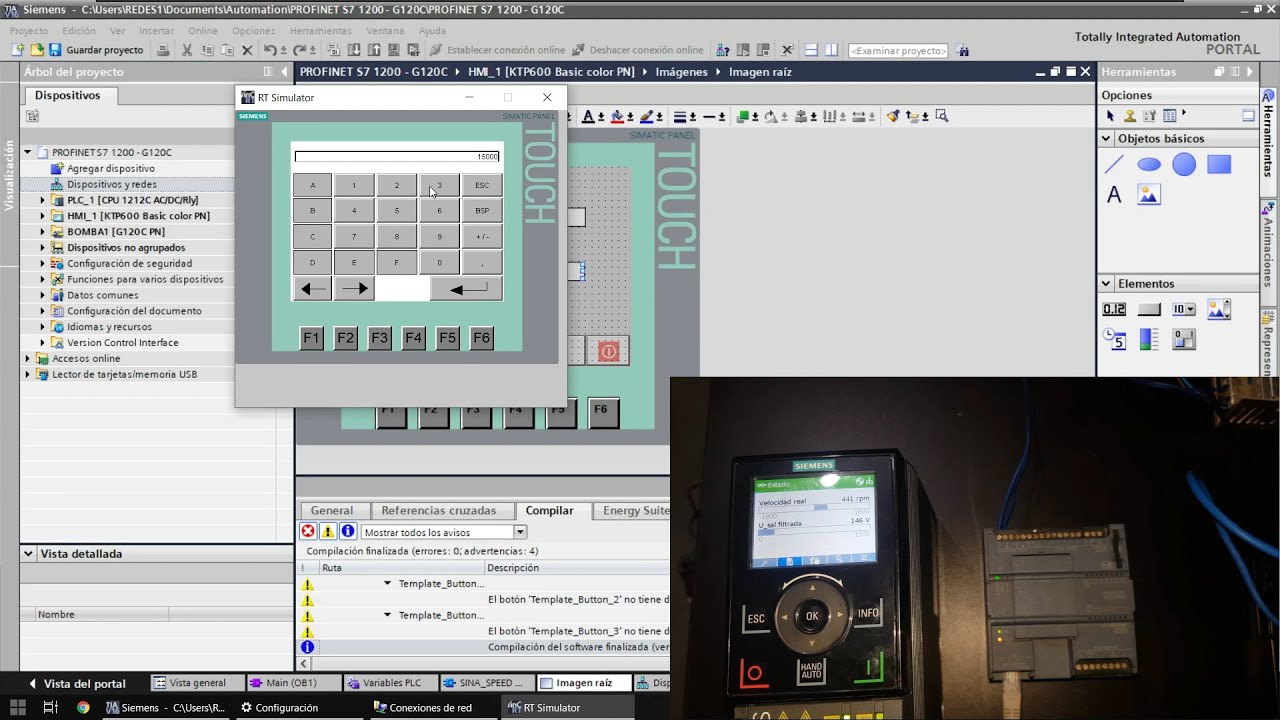Expand the Datos comunes node

click(43, 295)
